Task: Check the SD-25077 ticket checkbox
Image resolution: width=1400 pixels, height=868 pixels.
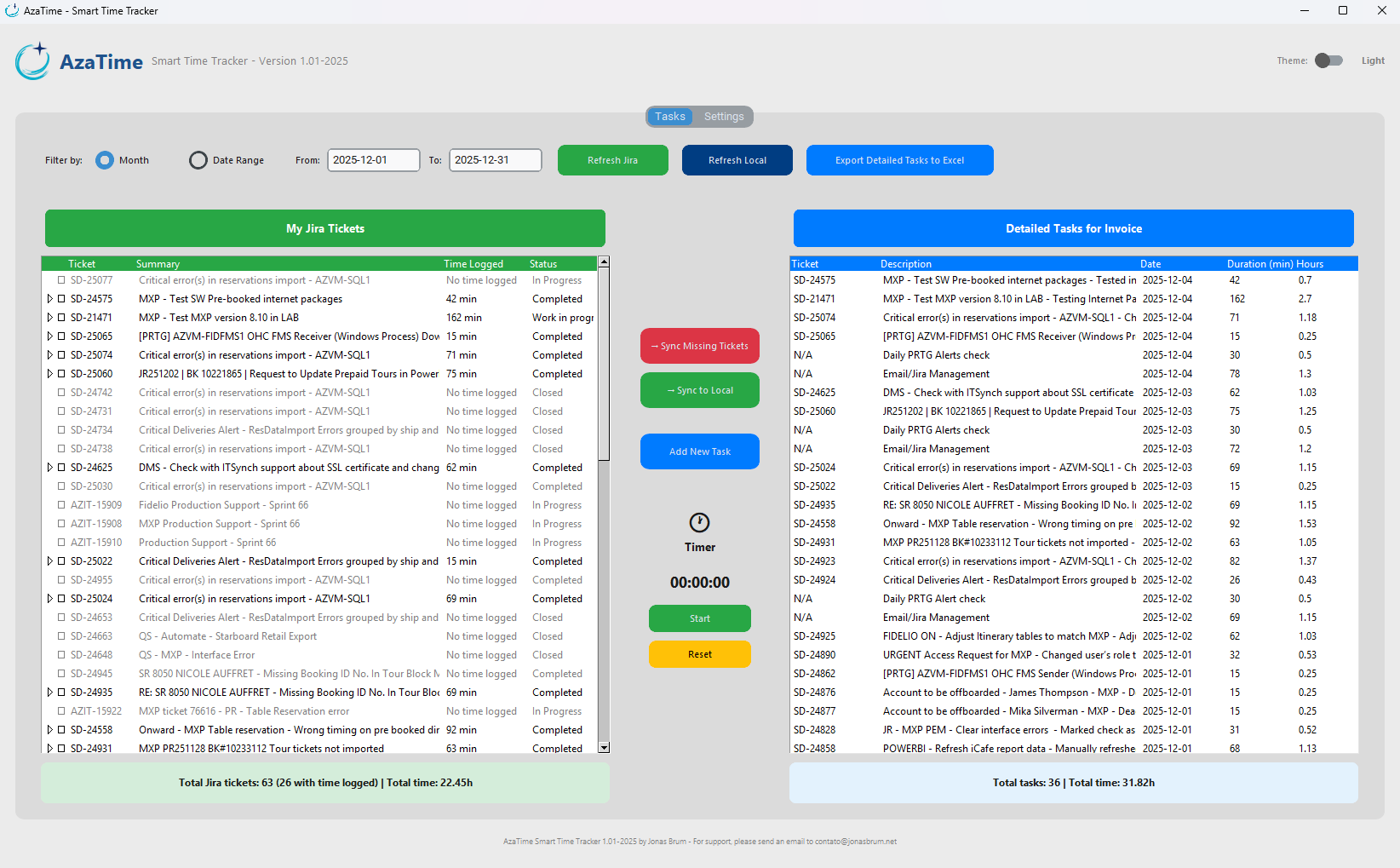Action: [61, 280]
